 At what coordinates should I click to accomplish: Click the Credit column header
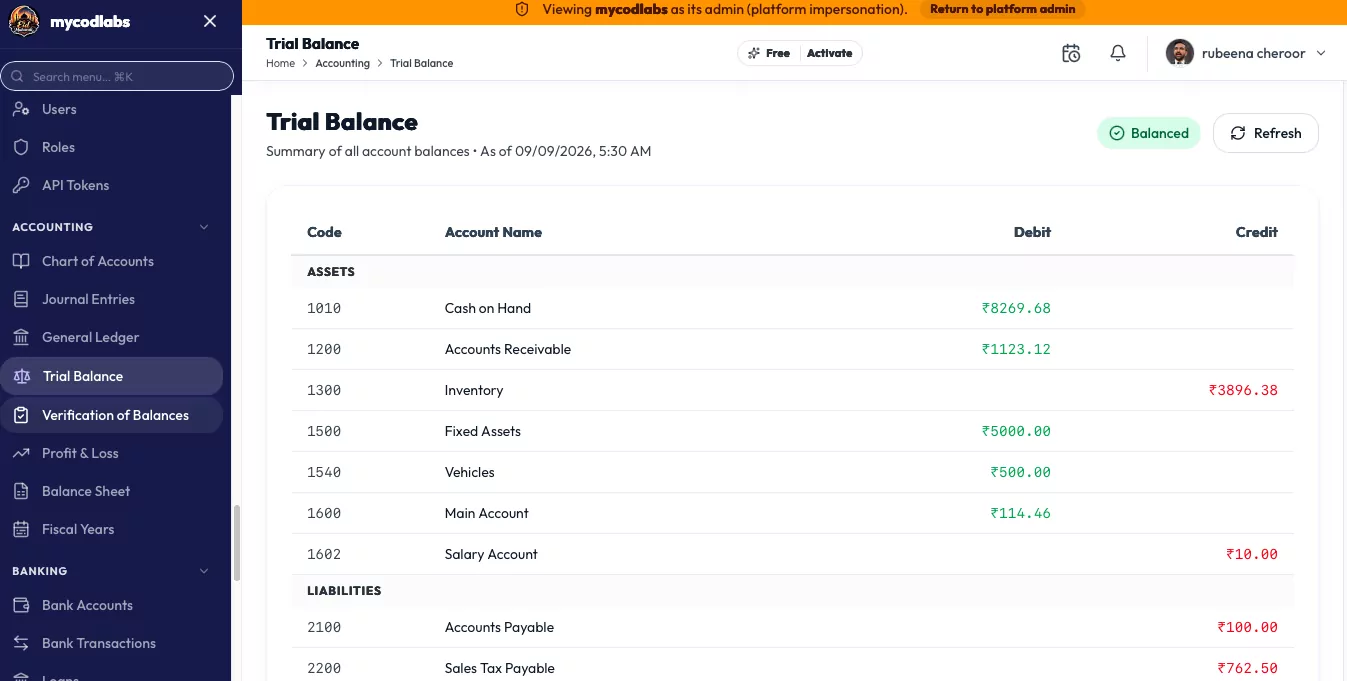pyautogui.click(x=1257, y=232)
